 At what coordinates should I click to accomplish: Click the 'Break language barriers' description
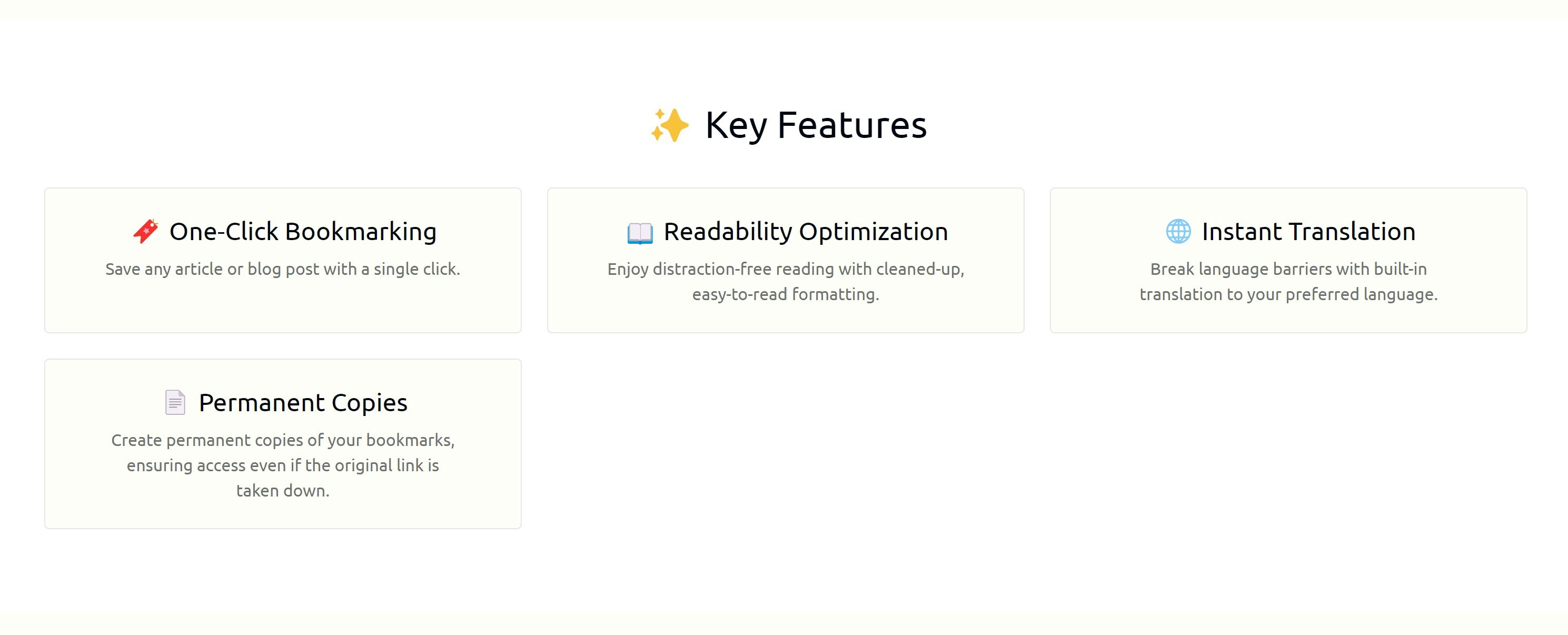[x=1288, y=282]
